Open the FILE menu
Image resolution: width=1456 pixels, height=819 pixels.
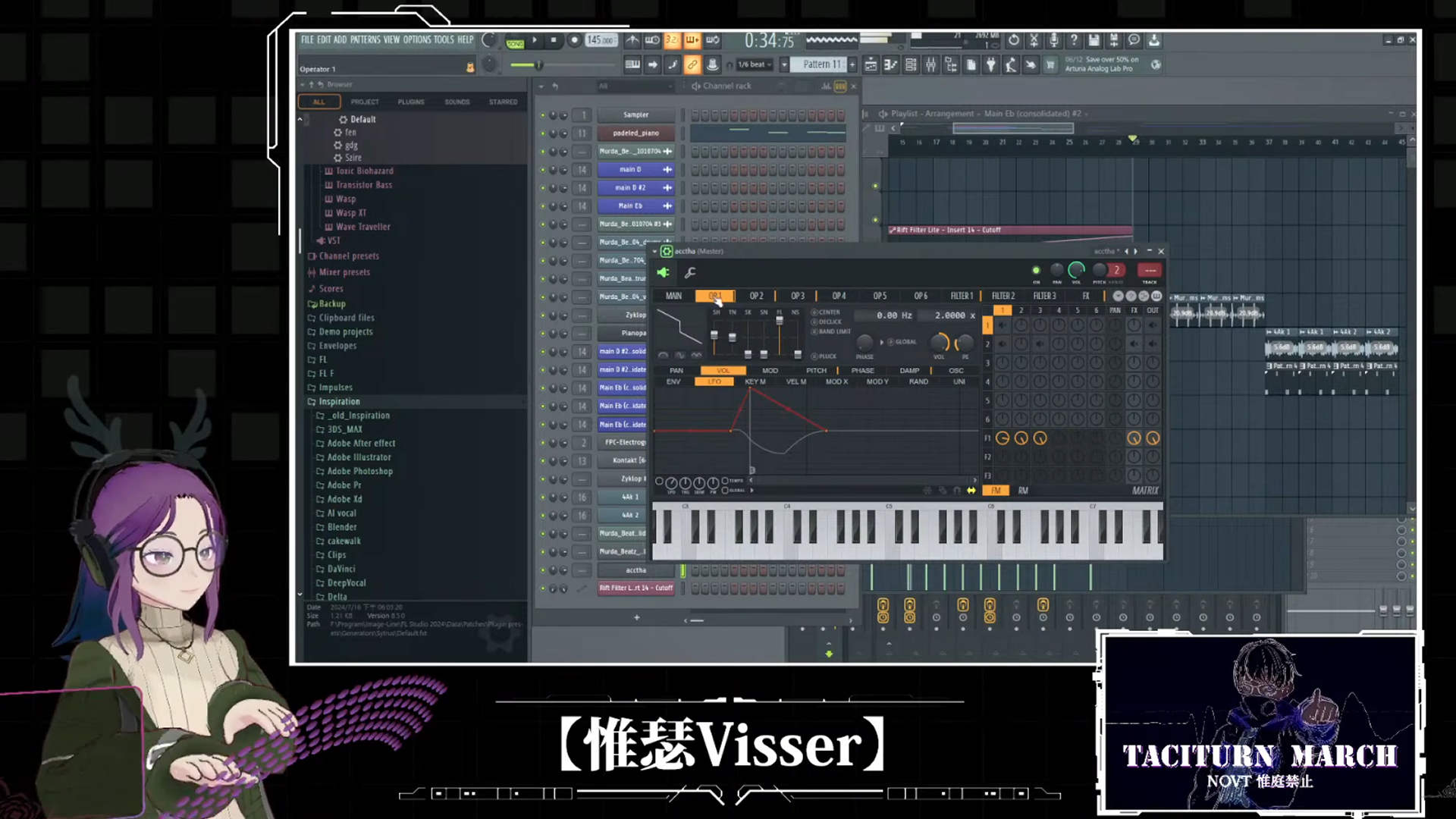[307, 40]
